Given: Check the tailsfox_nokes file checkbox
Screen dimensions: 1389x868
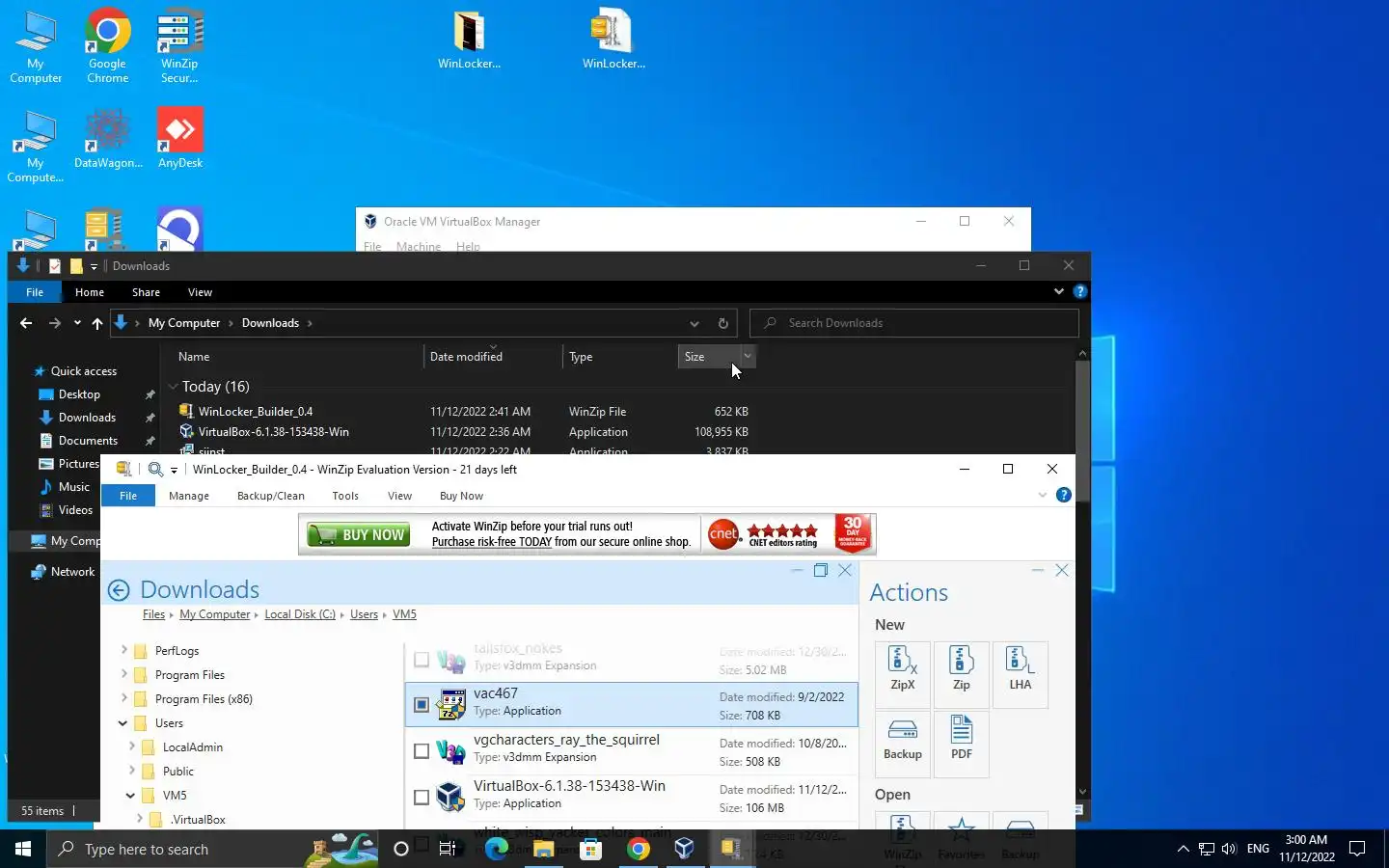Looking at the screenshot, I should point(422,660).
